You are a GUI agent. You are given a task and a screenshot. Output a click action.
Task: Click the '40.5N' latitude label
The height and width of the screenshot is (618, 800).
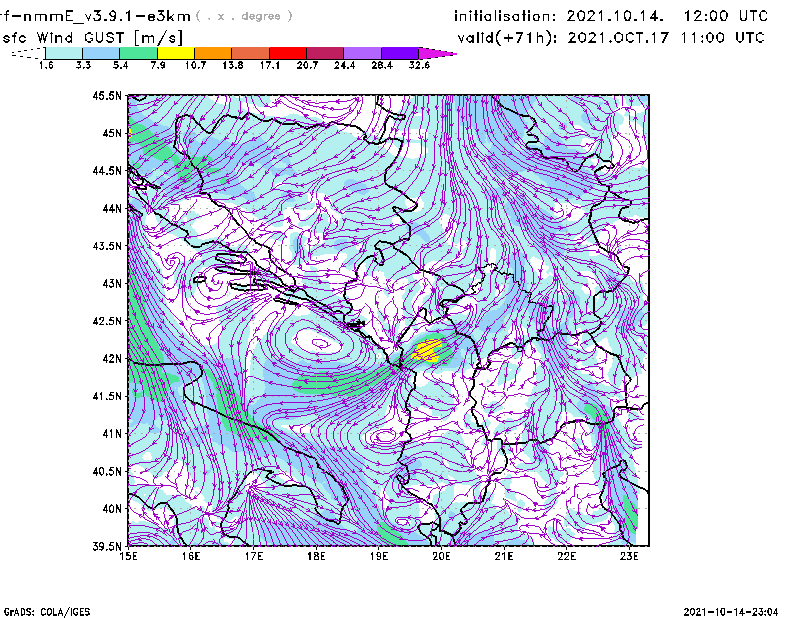[107, 471]
